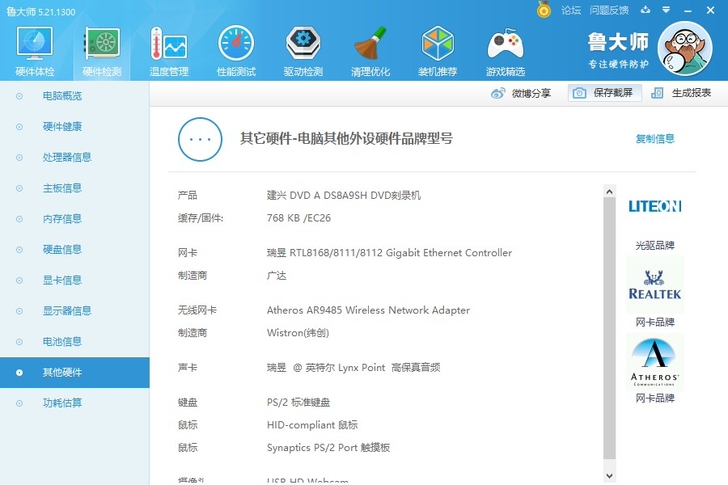Click the Atheros brand logo
728x485 pixels.
(655, 362)
